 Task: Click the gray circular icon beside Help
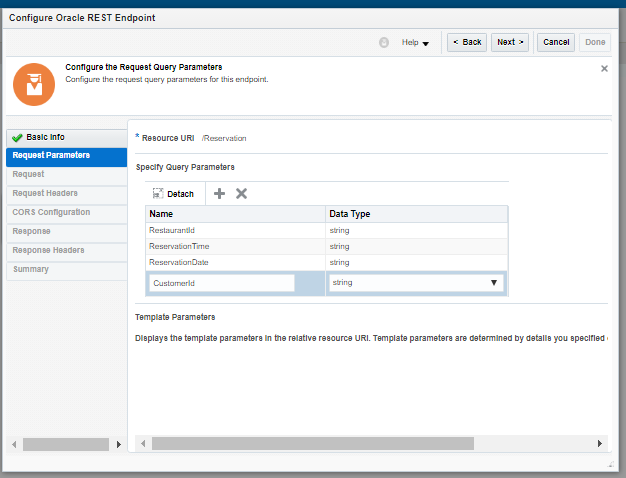click(x=384, y=42)
